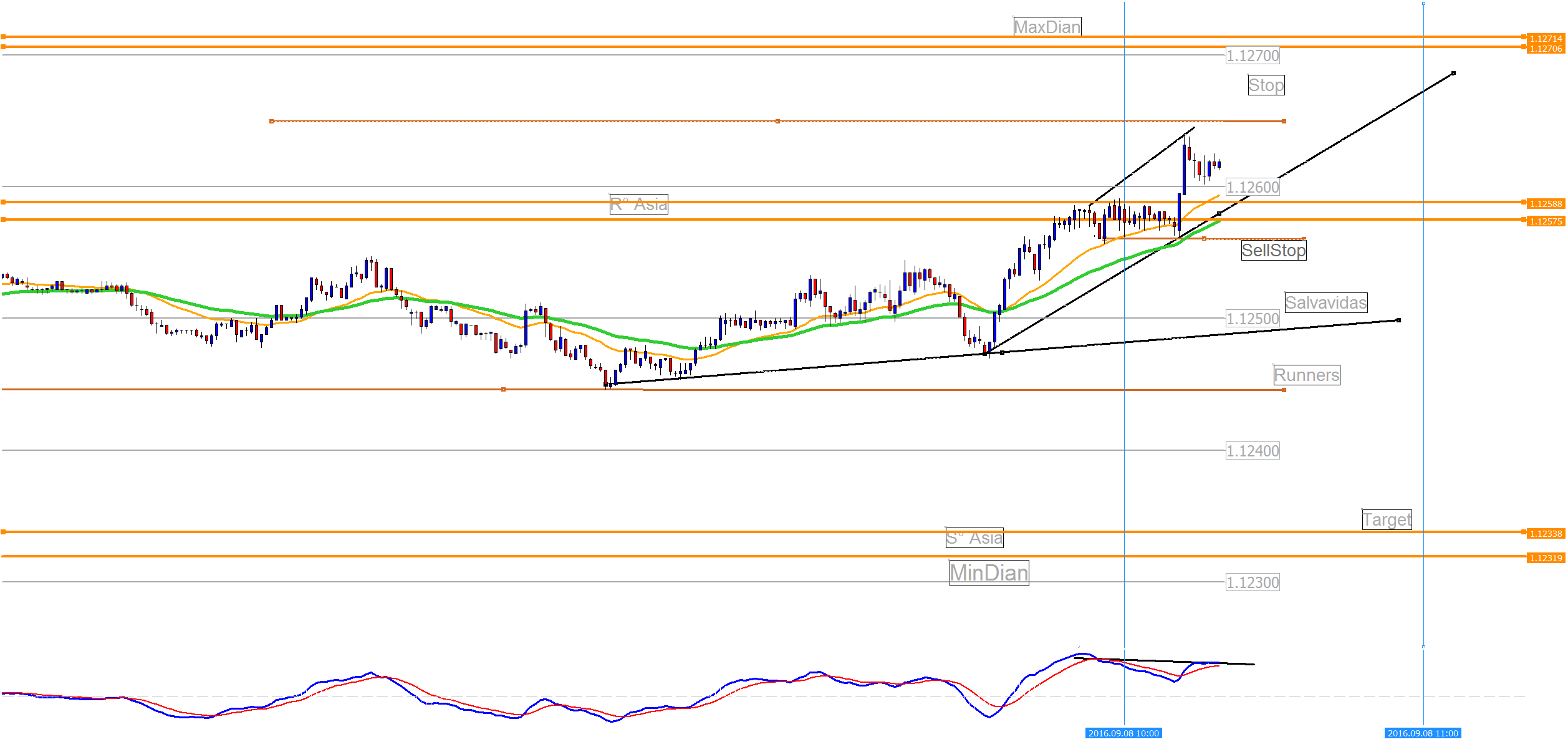Click the R° Asia label
This screenshot has height=742, width=1568.
point(638,205)
